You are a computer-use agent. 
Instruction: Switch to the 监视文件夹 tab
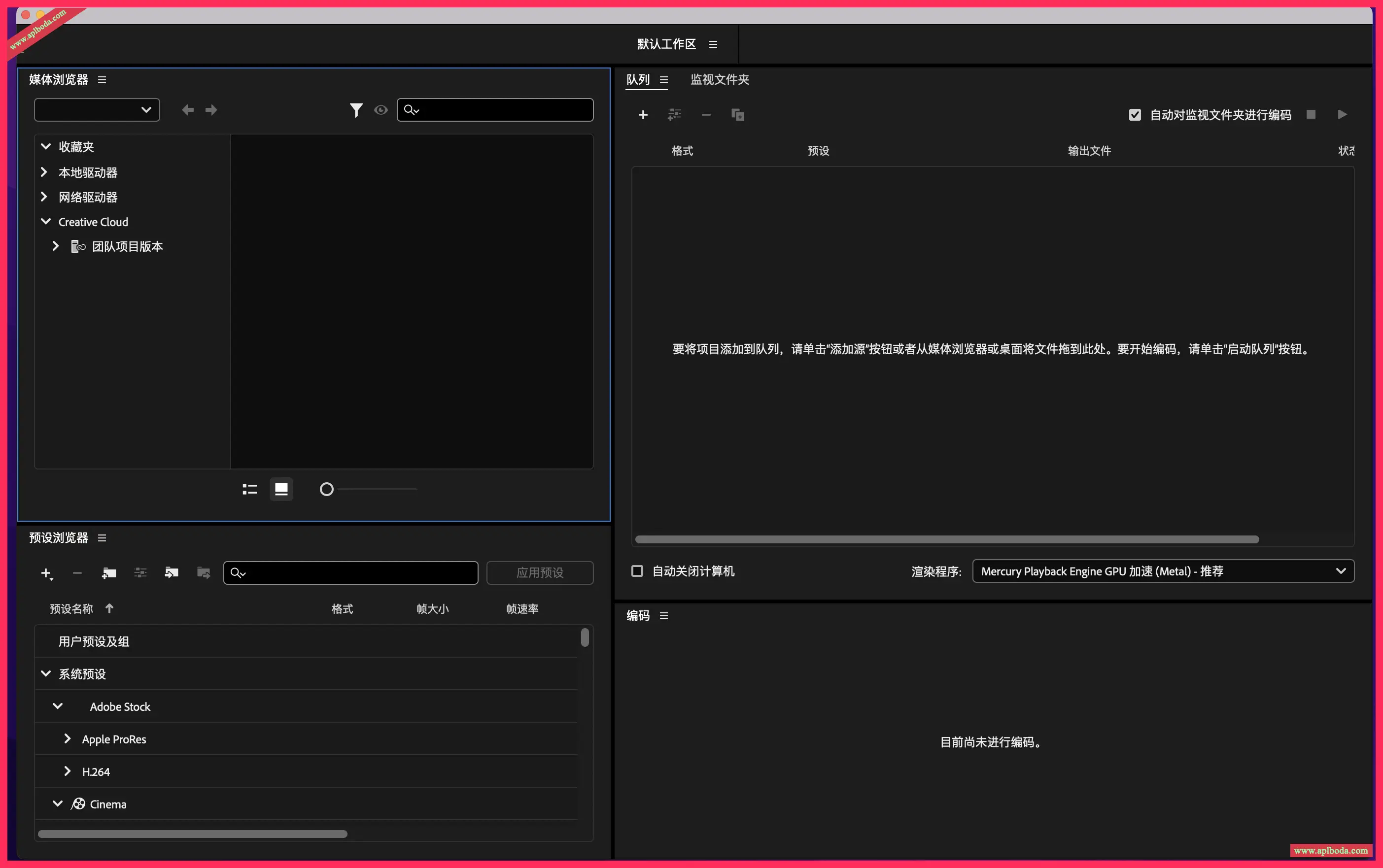[x=719, y=80]
